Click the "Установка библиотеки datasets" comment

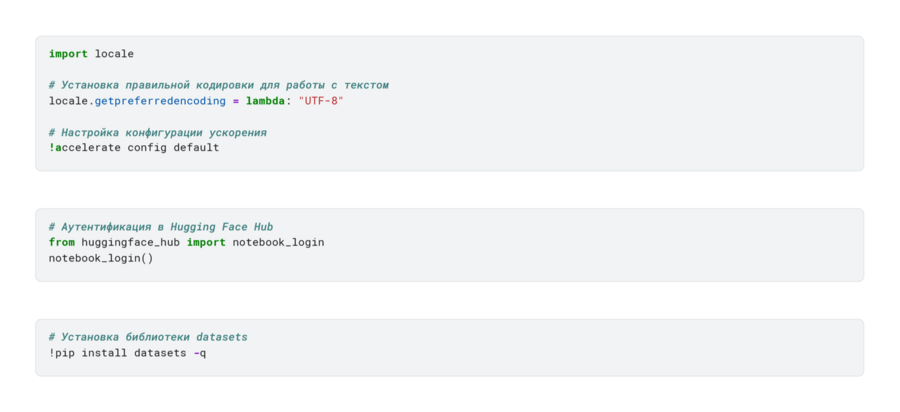click(x=147, y=337)
